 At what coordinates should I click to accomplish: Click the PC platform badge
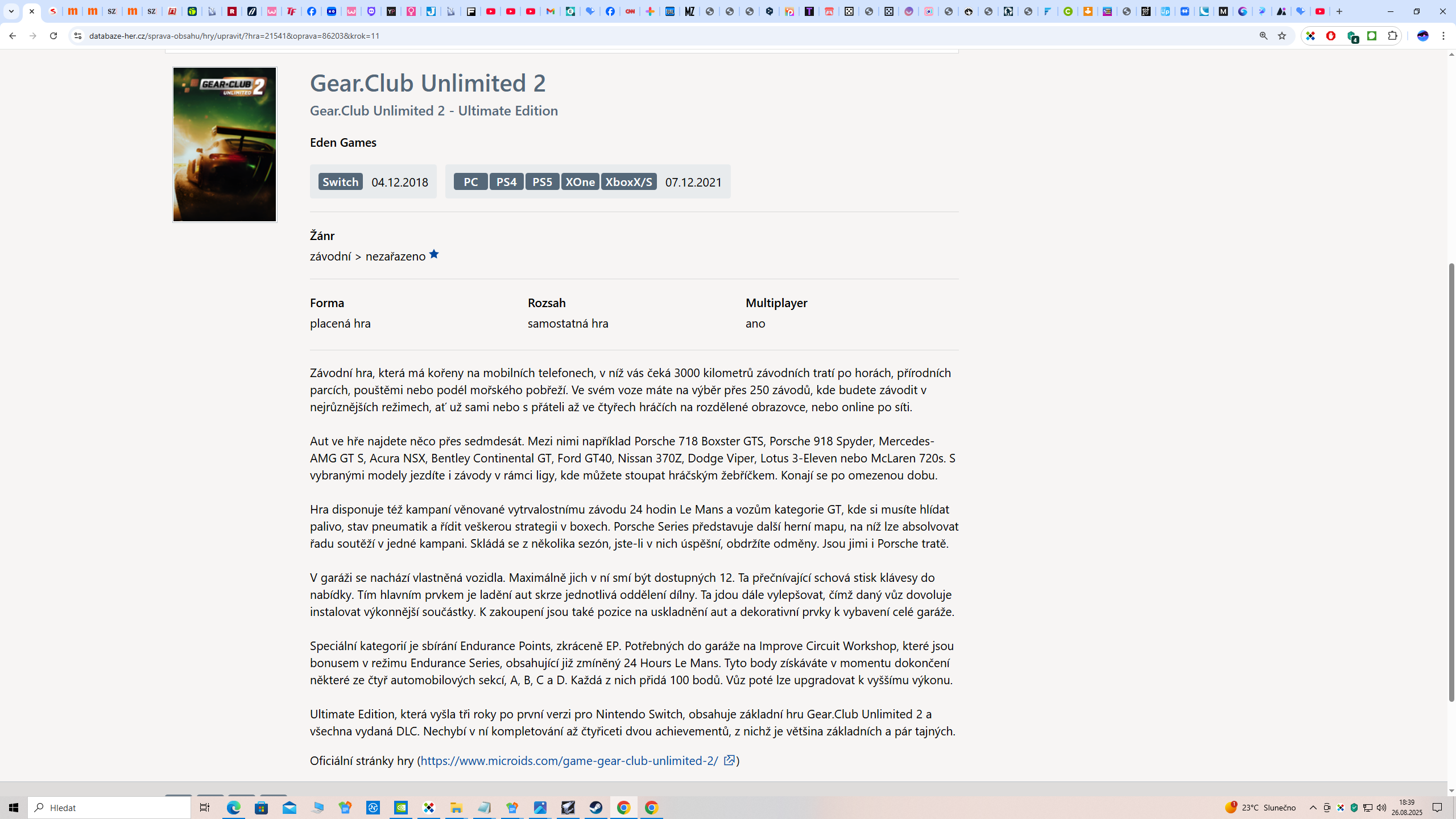471,181
